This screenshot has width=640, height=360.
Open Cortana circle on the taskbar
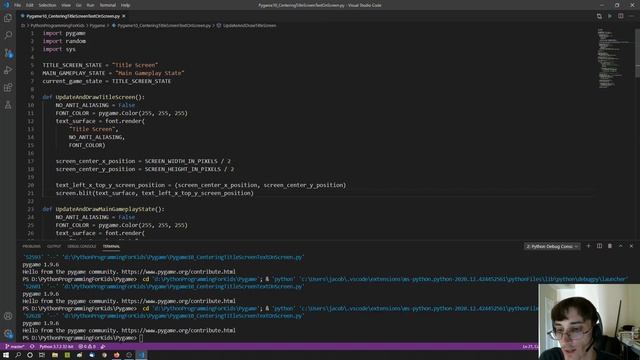30,355
